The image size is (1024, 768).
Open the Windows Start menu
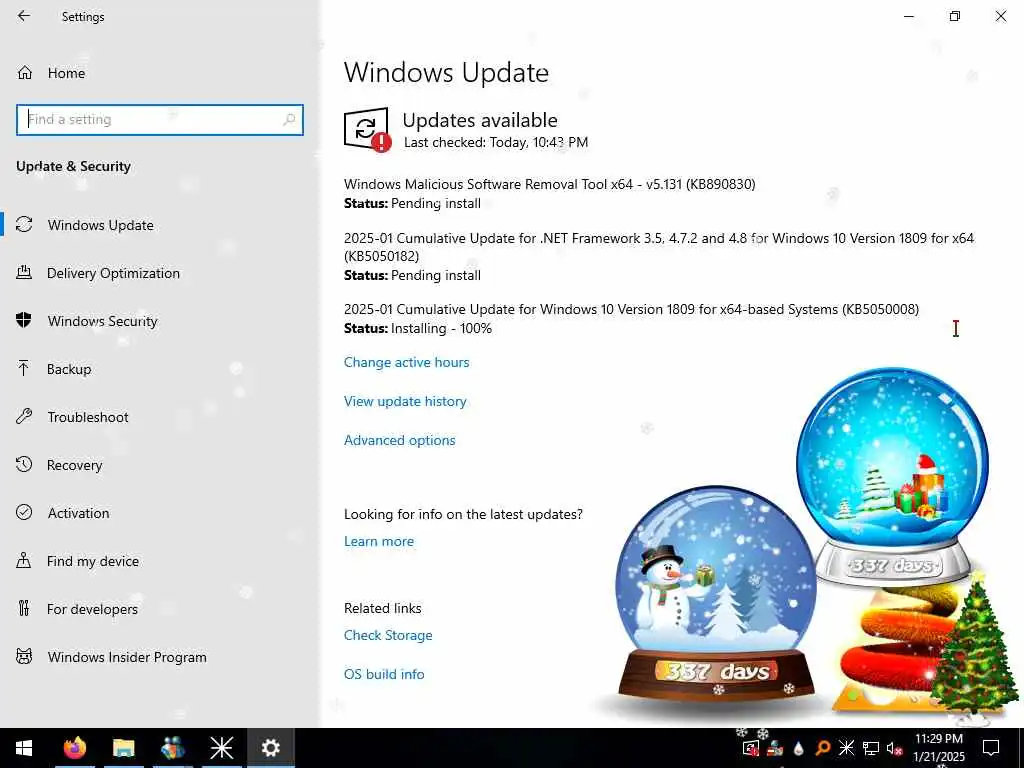tap(24, 748)
